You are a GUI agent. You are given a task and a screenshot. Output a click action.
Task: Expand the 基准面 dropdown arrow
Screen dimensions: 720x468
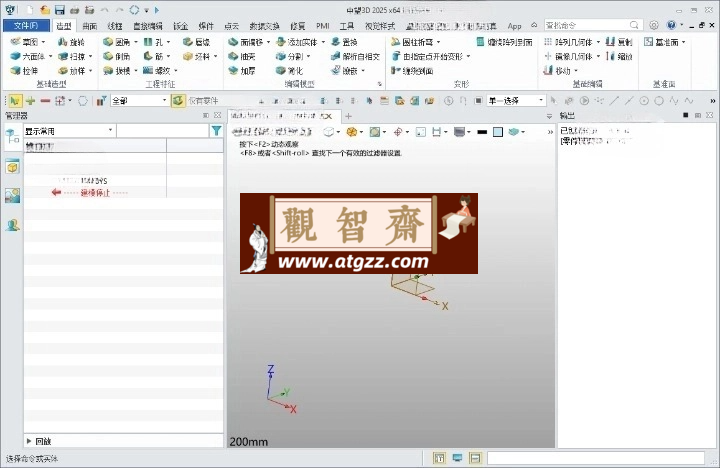point(684,42)
